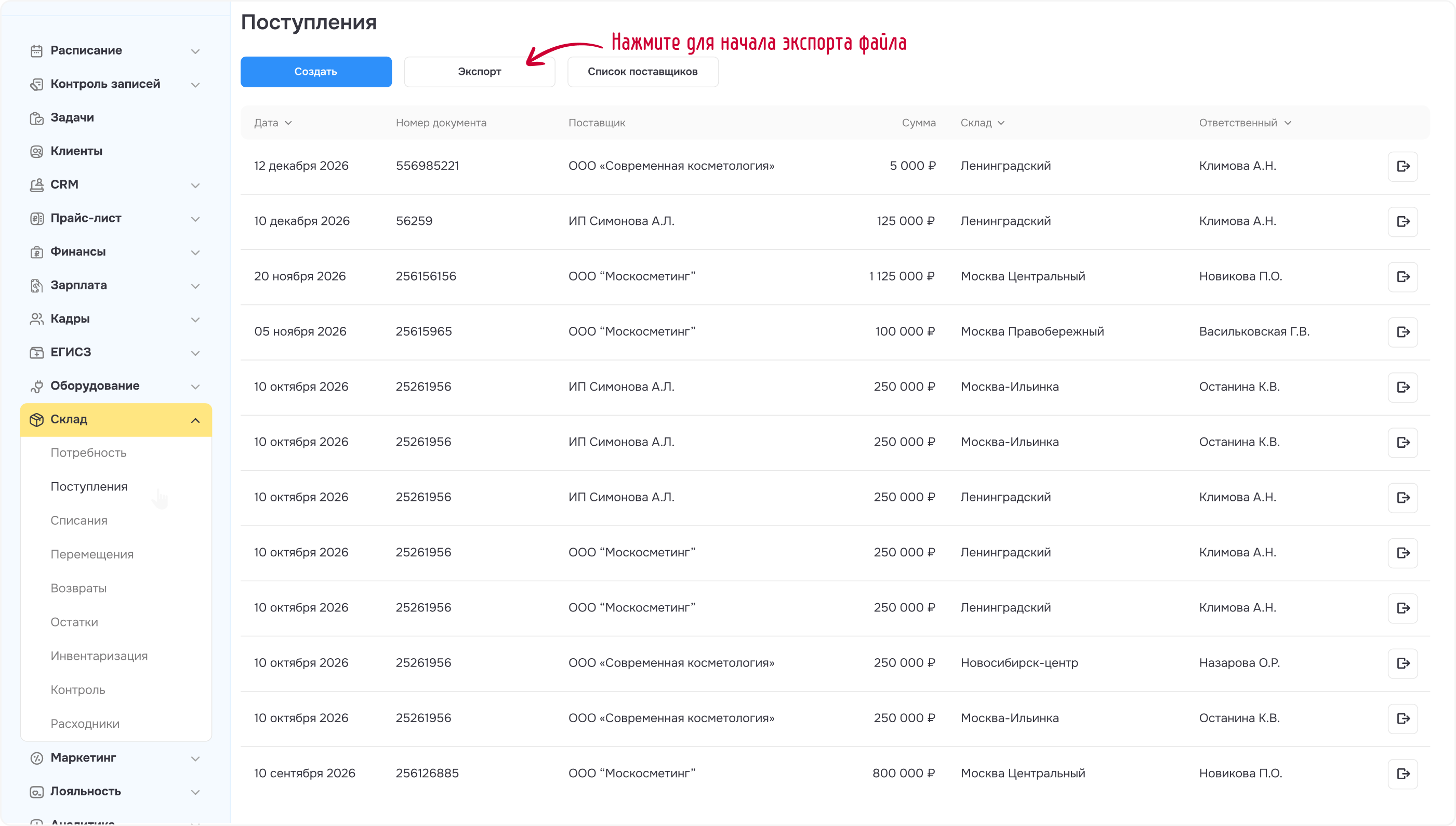Screen dimensions: 1456x826
Task: Open export icon for document 556985221
Action: pos(1402,166)
